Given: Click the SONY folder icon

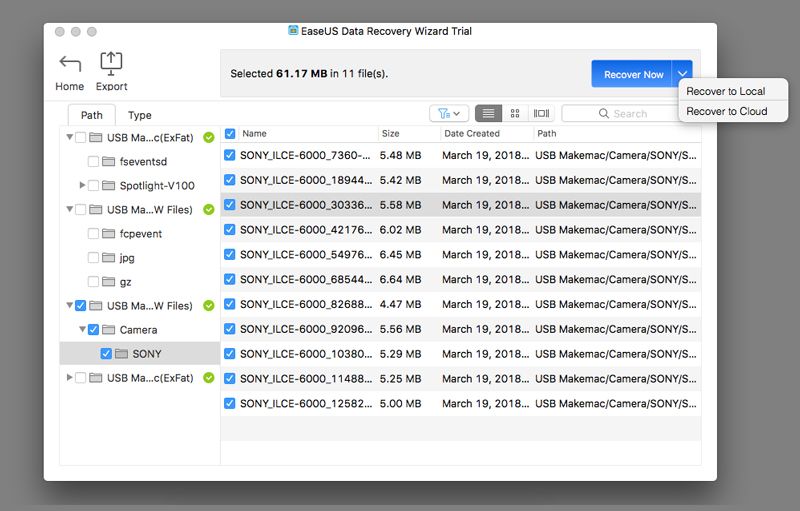Looking at the screenshot, I should pos(121,354).
